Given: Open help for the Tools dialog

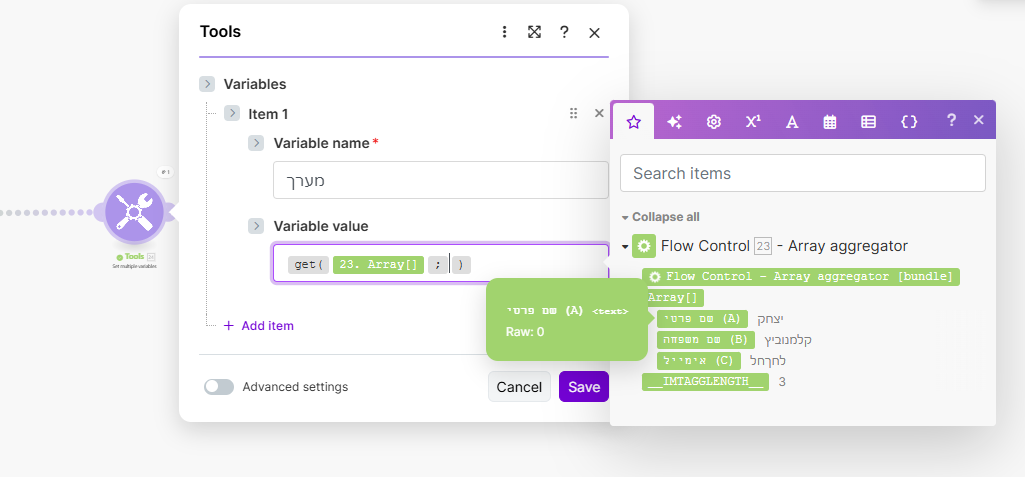Looking at the screenshot, I should (x=564, y=32).
